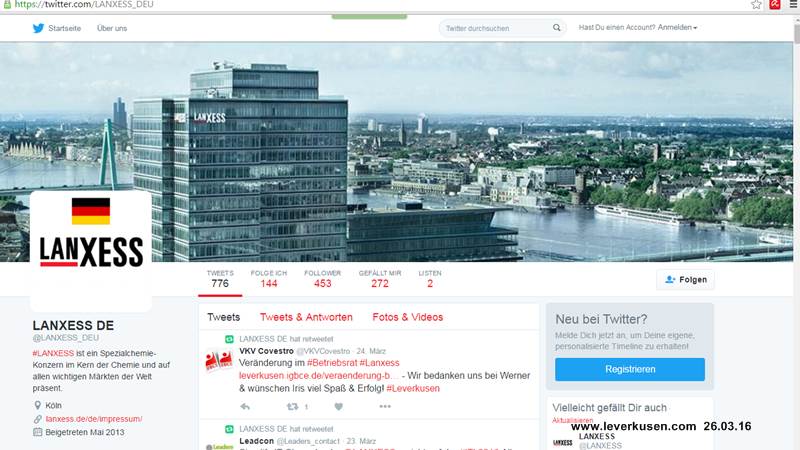The width and height of the screenshot is (800, 450).
Task: Click the retweet indicator icon above VKV Covestro
Action: pyautogui.click(x=229, y=339)
